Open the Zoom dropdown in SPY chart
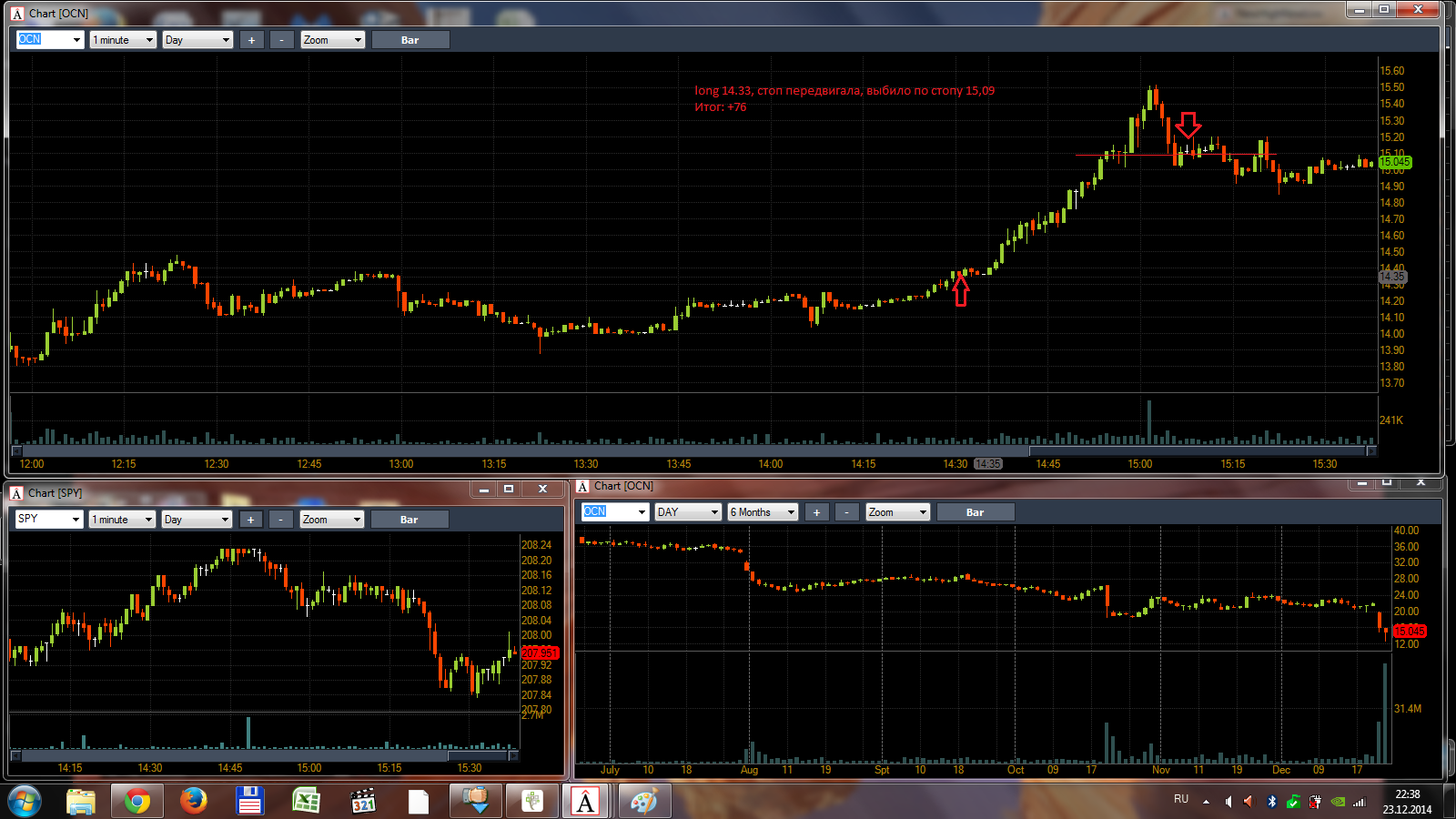Viewport: 1456px width, 819px height. pyautogui.click(x=332, y=520)
